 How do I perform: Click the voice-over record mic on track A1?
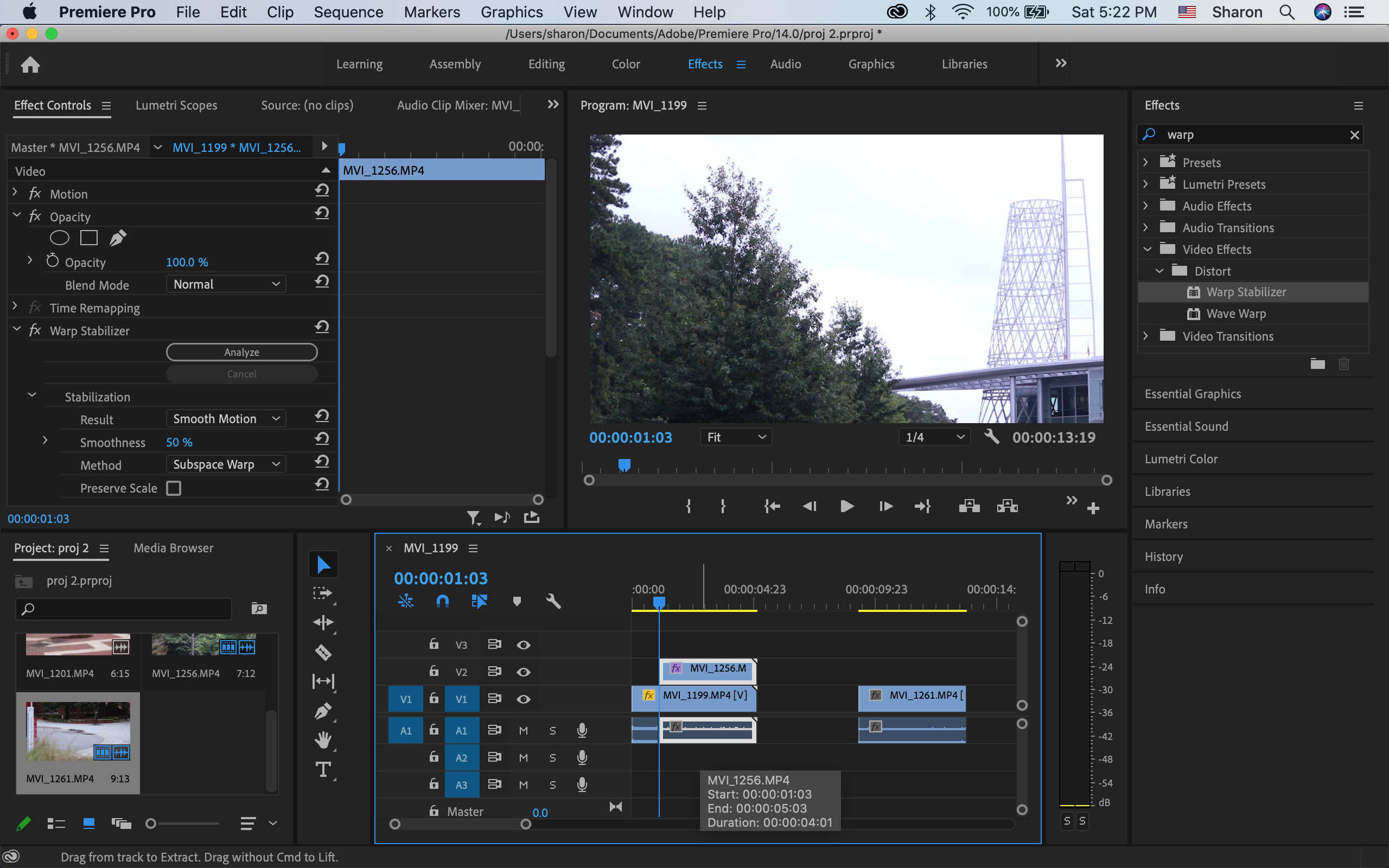(x=582, y=730)
